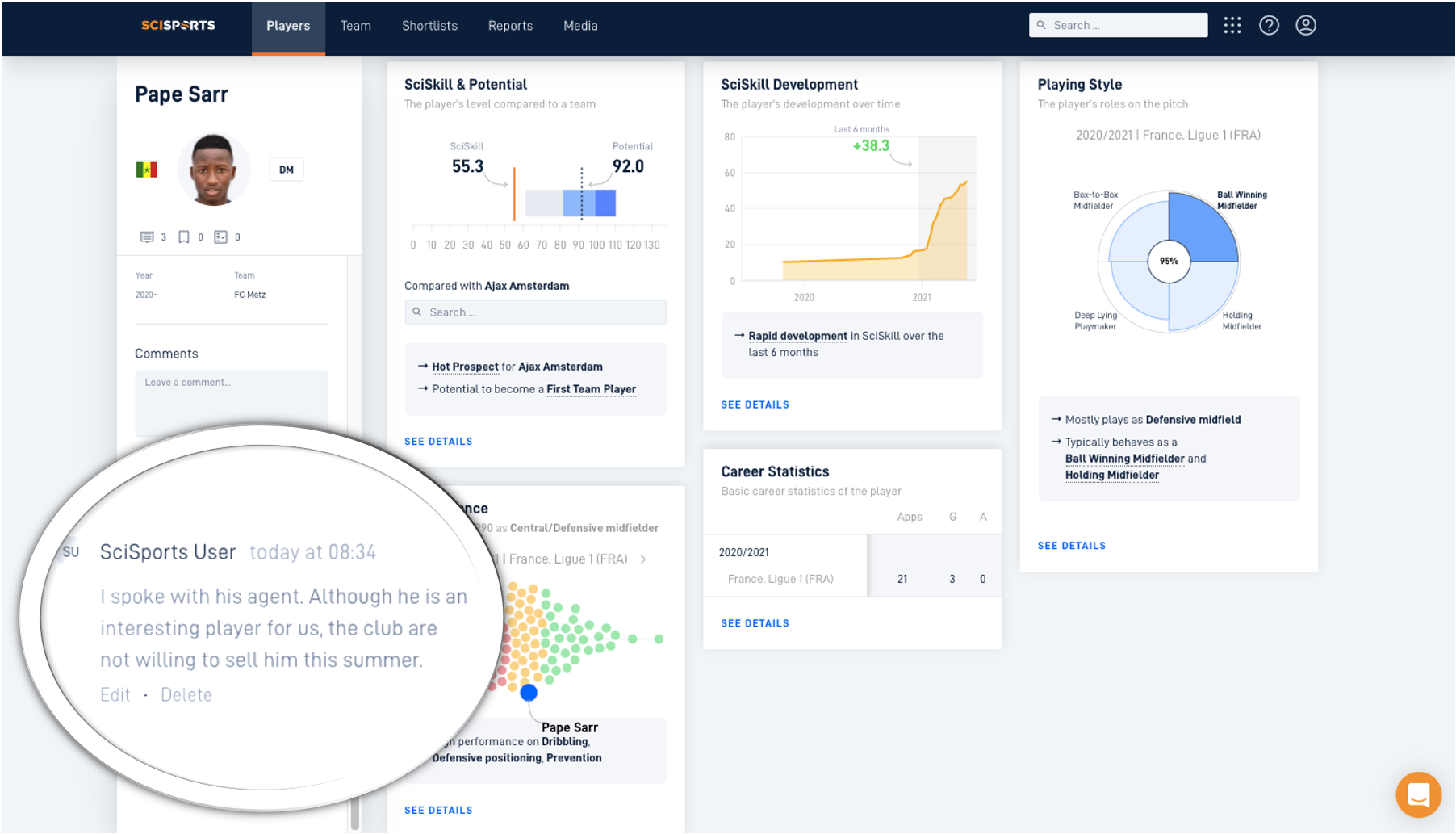The height and width of the screenshot is (834, 1456).
Task: See details of Playing Style
Action: pyautogui.click(x=1072, y=546)
